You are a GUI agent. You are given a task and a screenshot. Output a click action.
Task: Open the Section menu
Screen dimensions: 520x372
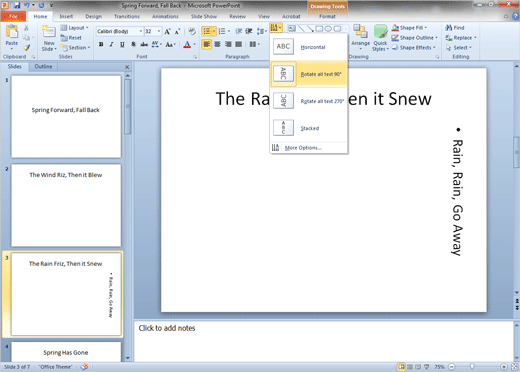click(75, 48)
